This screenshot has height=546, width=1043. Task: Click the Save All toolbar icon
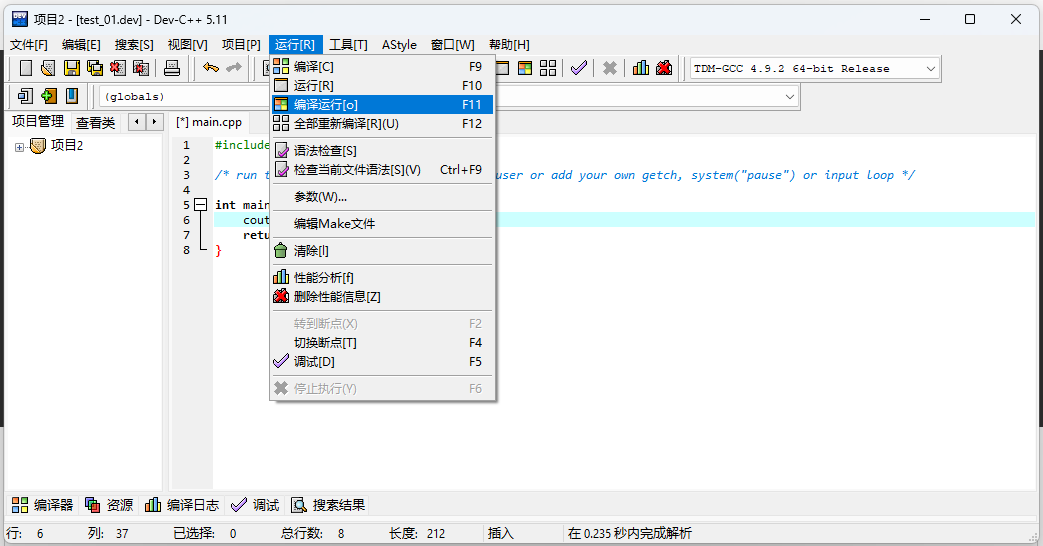point(95,68)
